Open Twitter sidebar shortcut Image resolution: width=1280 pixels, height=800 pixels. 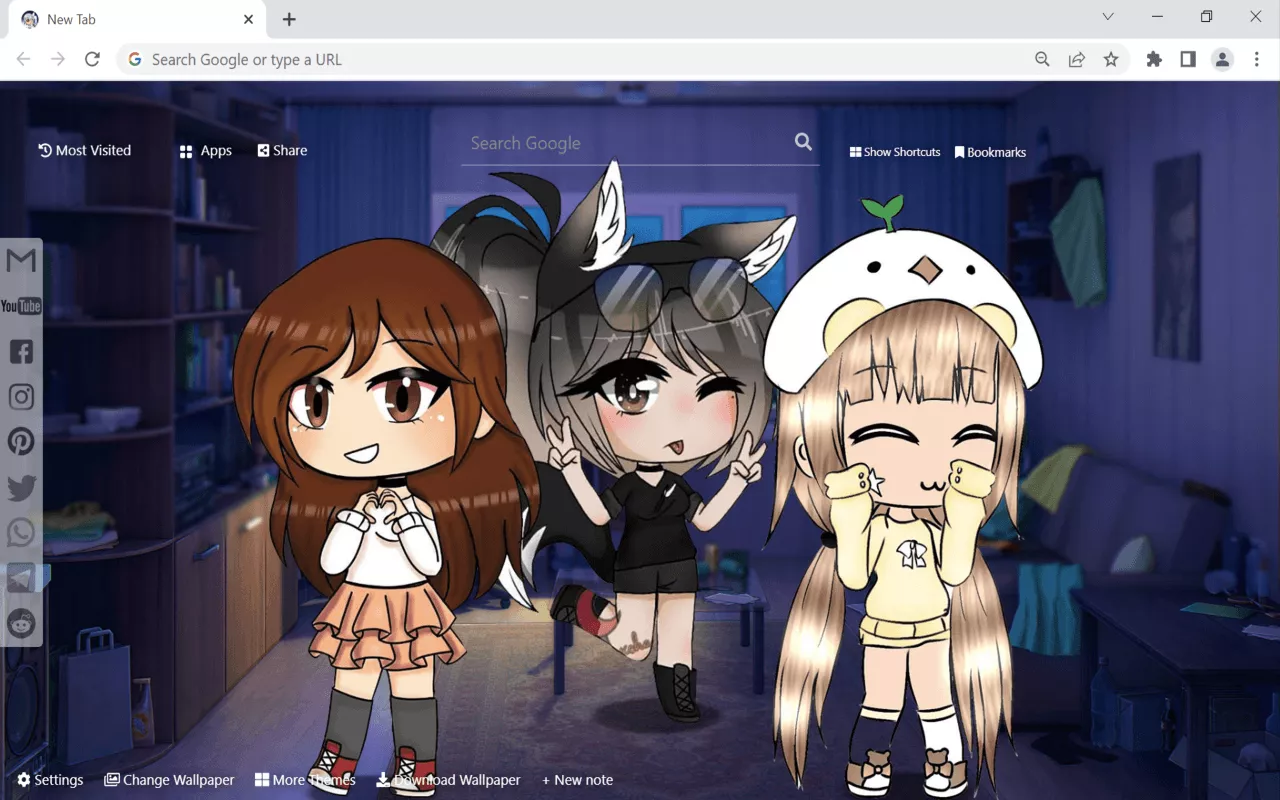click(x=21, y=487)
